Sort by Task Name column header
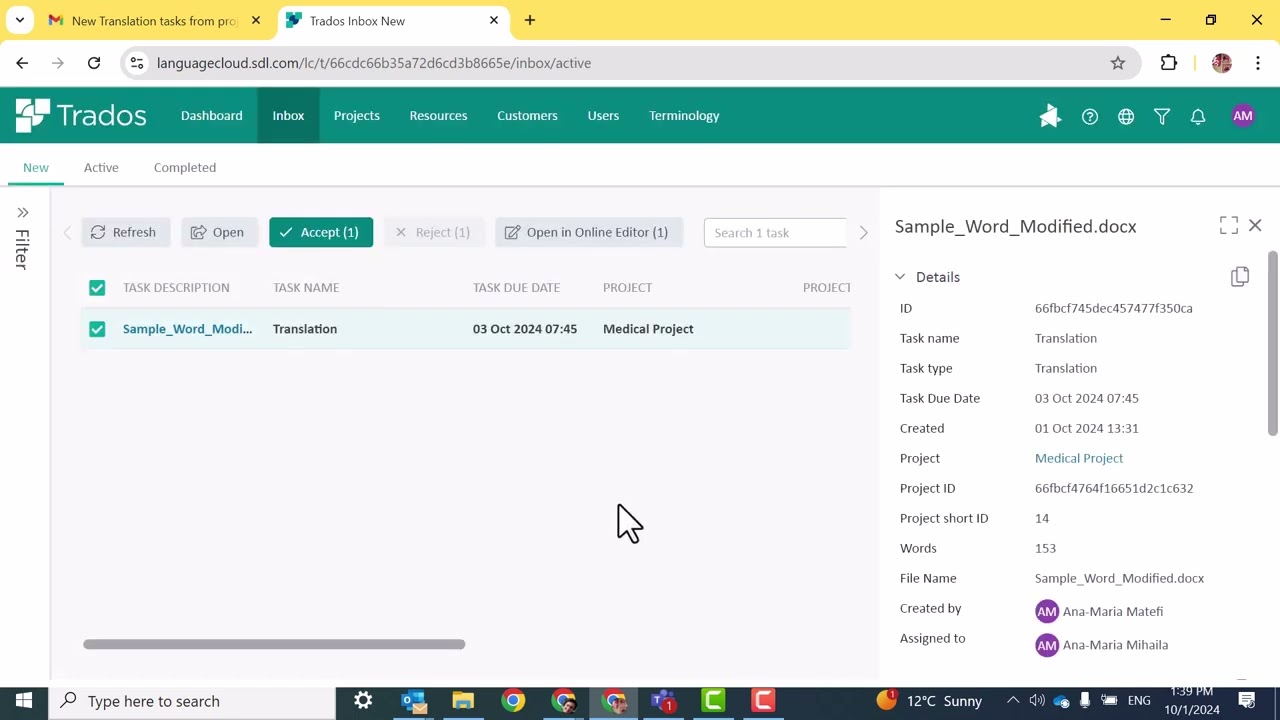This screenshot has height=720, width=1280. coord(306,288)
